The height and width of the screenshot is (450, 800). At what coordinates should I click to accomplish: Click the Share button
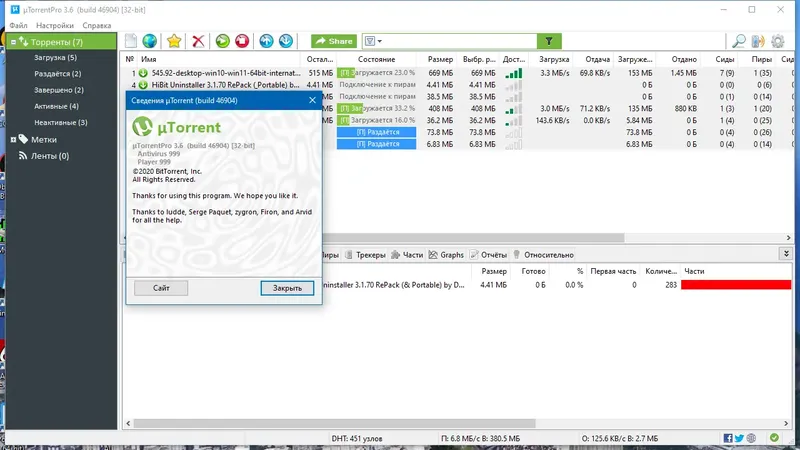pos(334,41)
